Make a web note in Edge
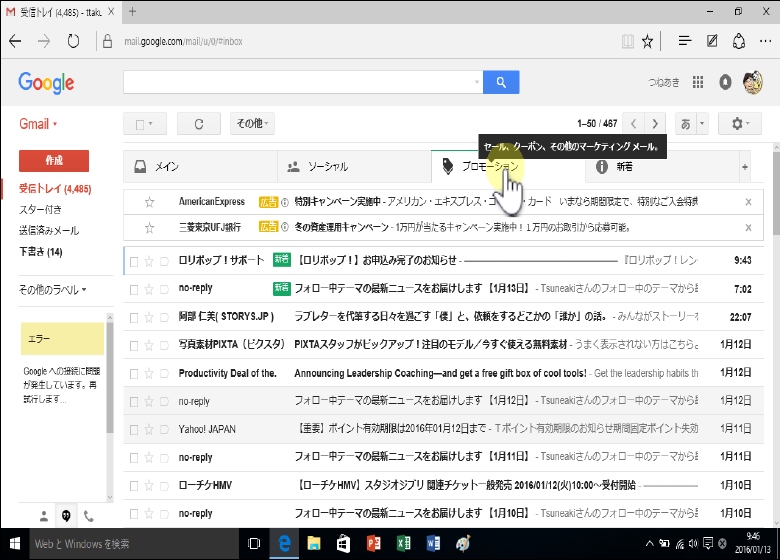 pyautogui.click(x=712, y=41)
